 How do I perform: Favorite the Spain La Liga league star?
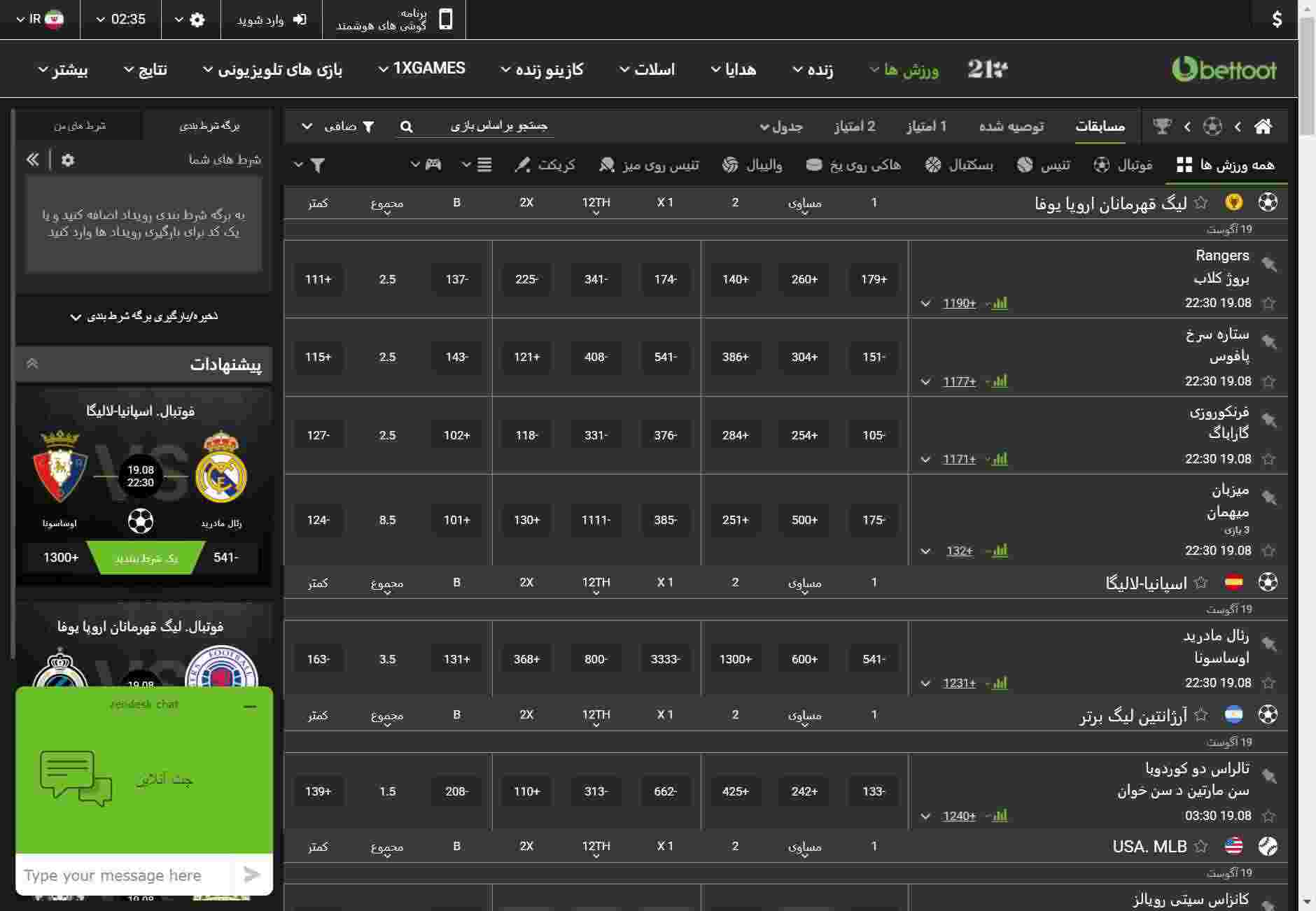[x=1201, y=583]
